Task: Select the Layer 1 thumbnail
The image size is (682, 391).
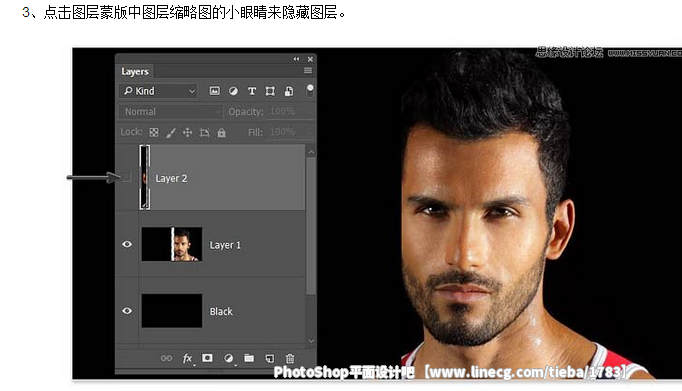Action: pyautogui.click(x=172, y=244)
